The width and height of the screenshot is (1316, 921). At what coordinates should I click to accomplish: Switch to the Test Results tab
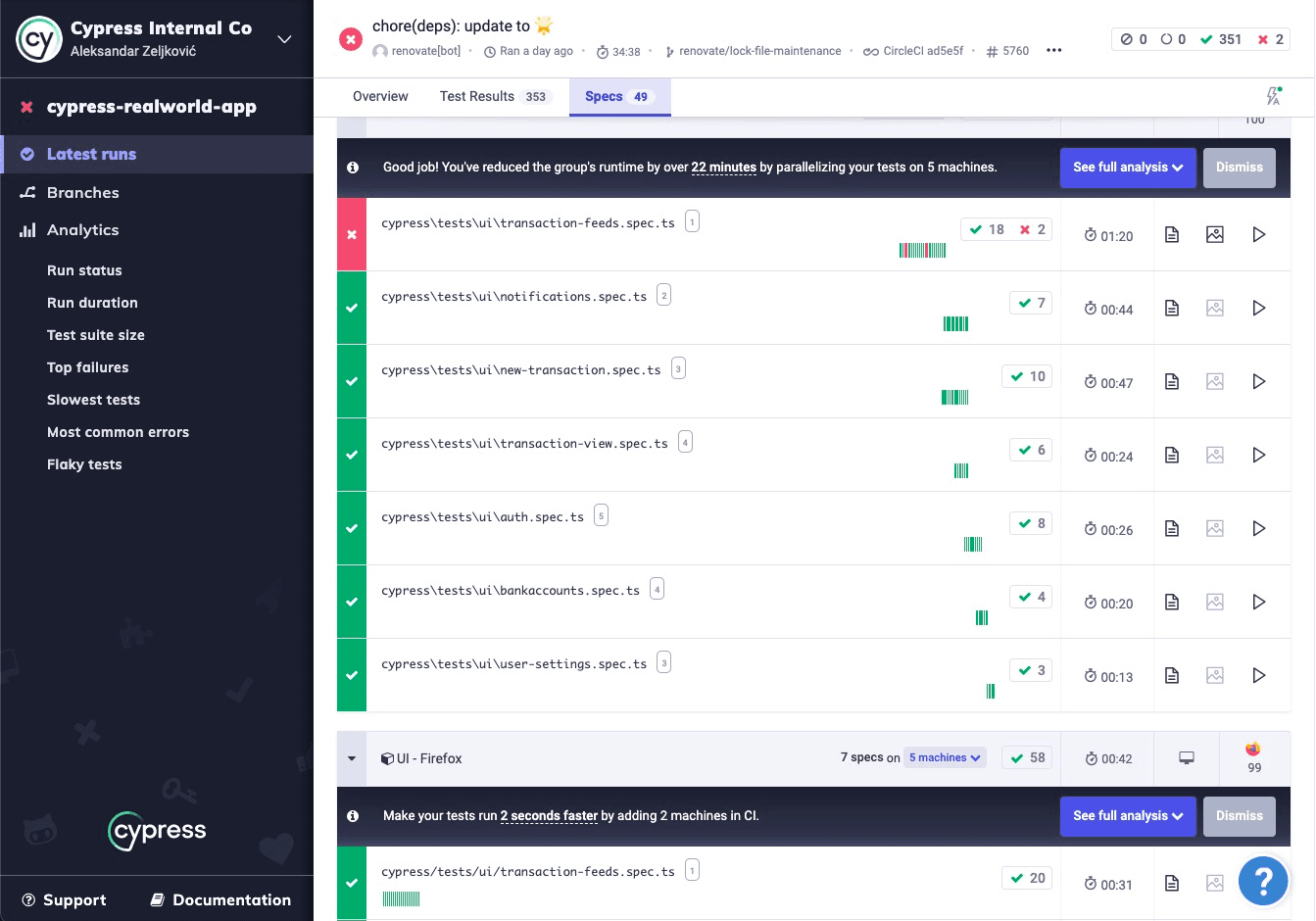[x=496, y=96]
